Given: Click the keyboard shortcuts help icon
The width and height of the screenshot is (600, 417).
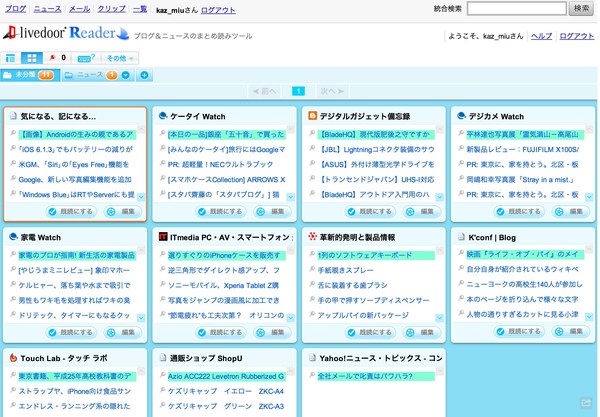Looking at the screenshot, I should tap(85, 58).
